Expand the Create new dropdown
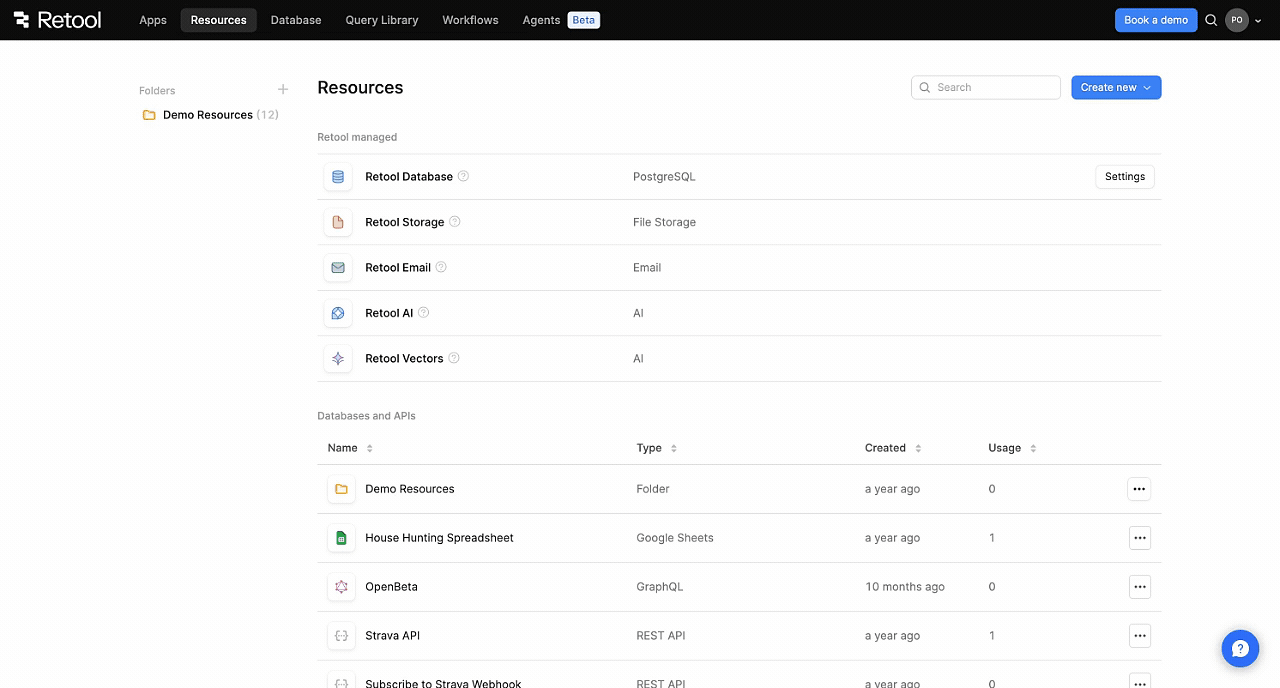 (1116, 88)
